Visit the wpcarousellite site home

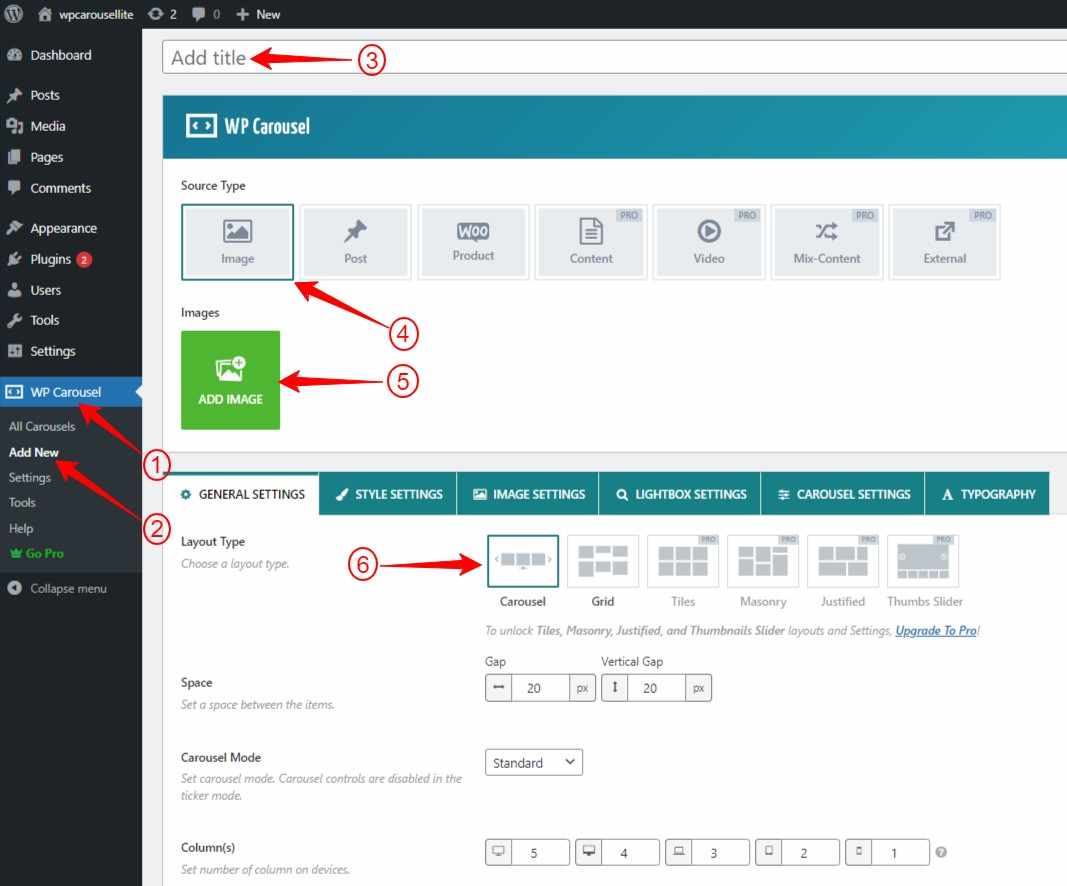[86, 14]
